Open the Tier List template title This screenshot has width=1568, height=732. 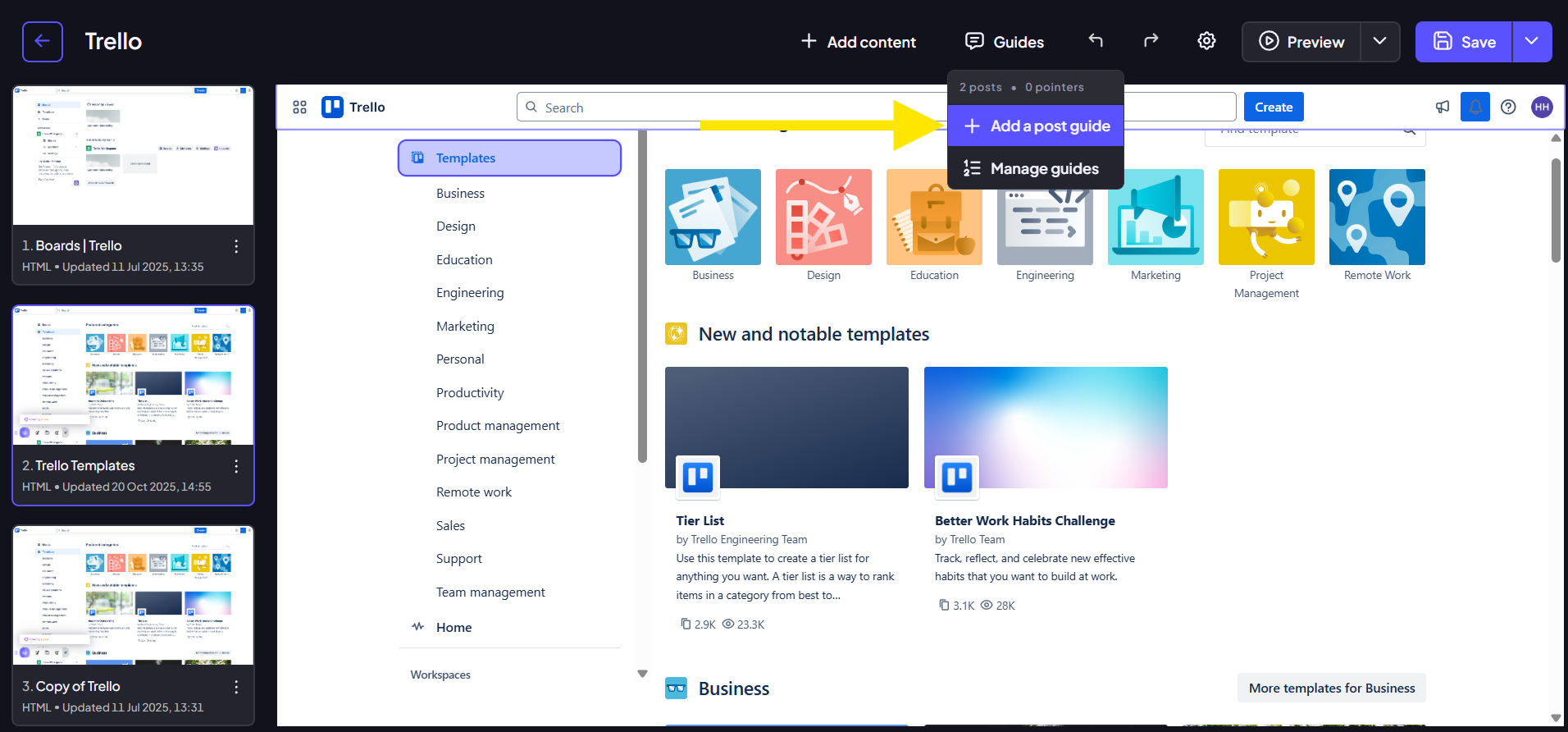(x=700, y=520)
